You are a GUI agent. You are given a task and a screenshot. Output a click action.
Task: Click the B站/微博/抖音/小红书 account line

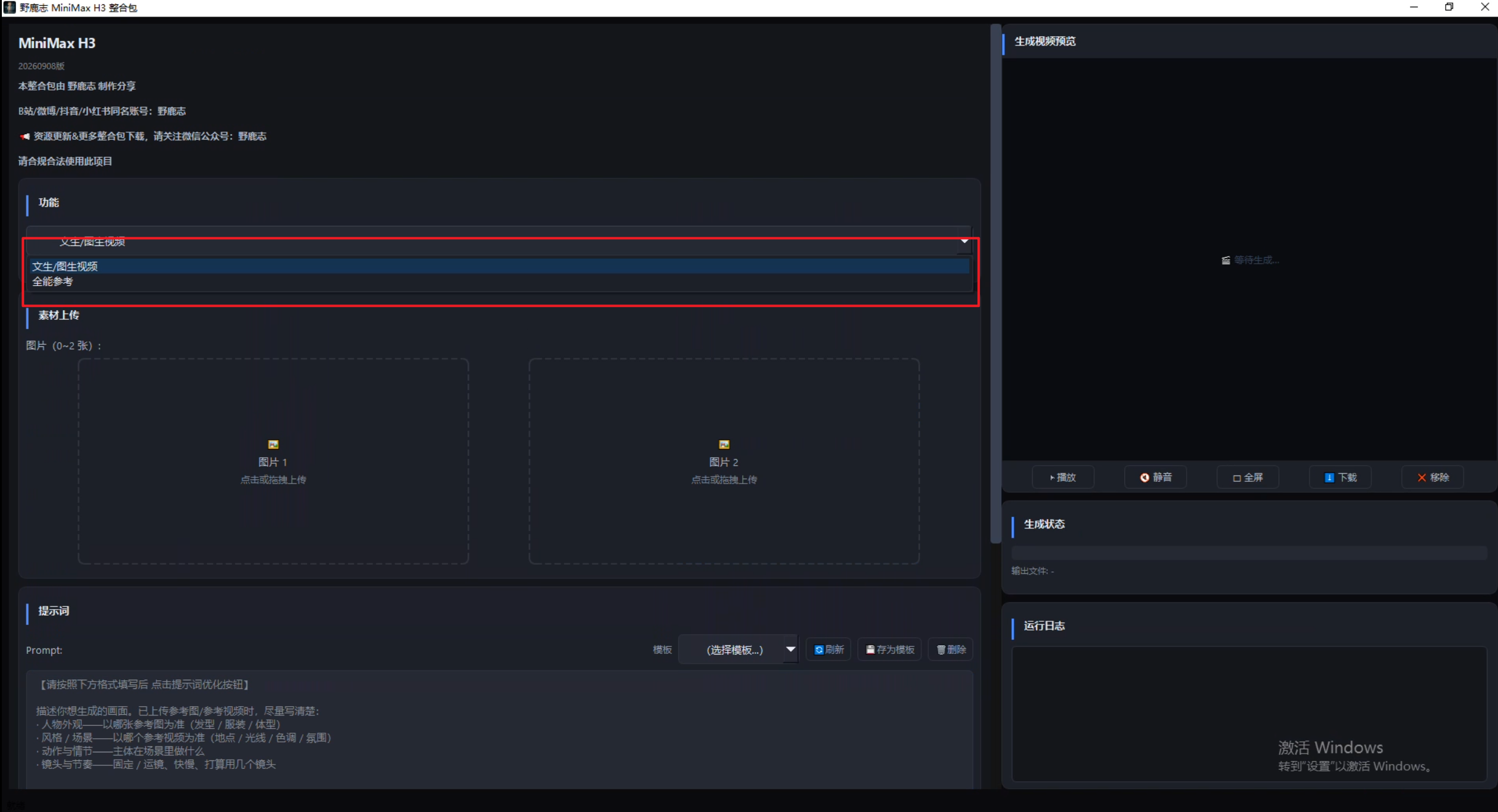[x=102, y=111]
